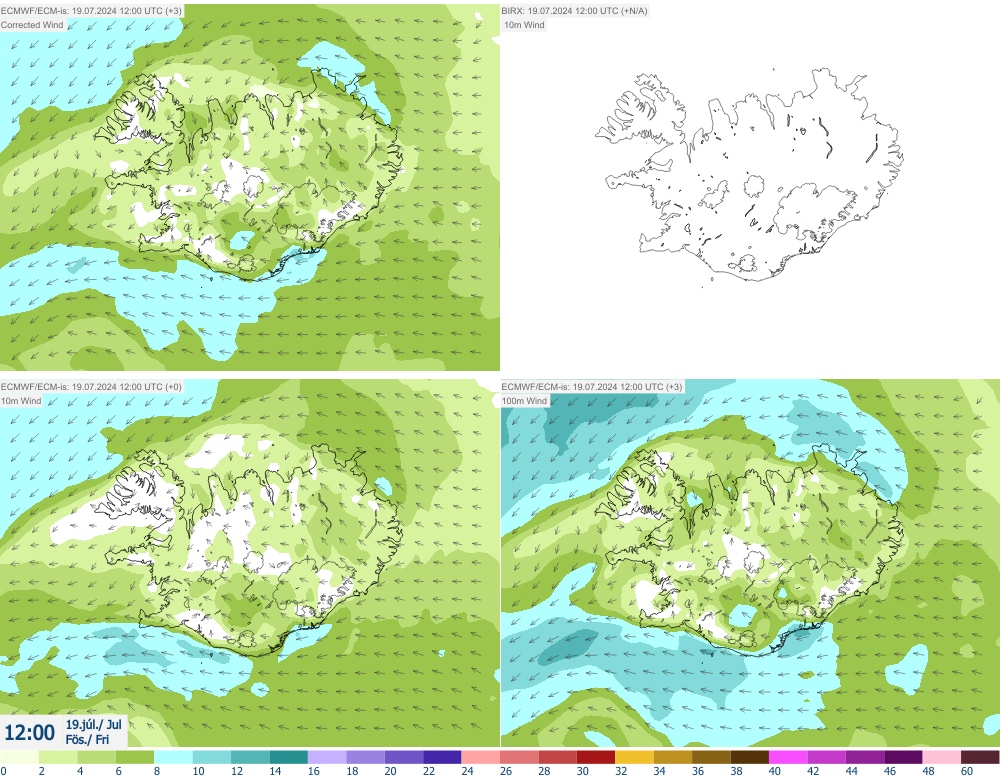The height and width of the screenshot is (778, 1000).
Task: Click the pale yellow 0–2 legend swatch
Action: 20,757
